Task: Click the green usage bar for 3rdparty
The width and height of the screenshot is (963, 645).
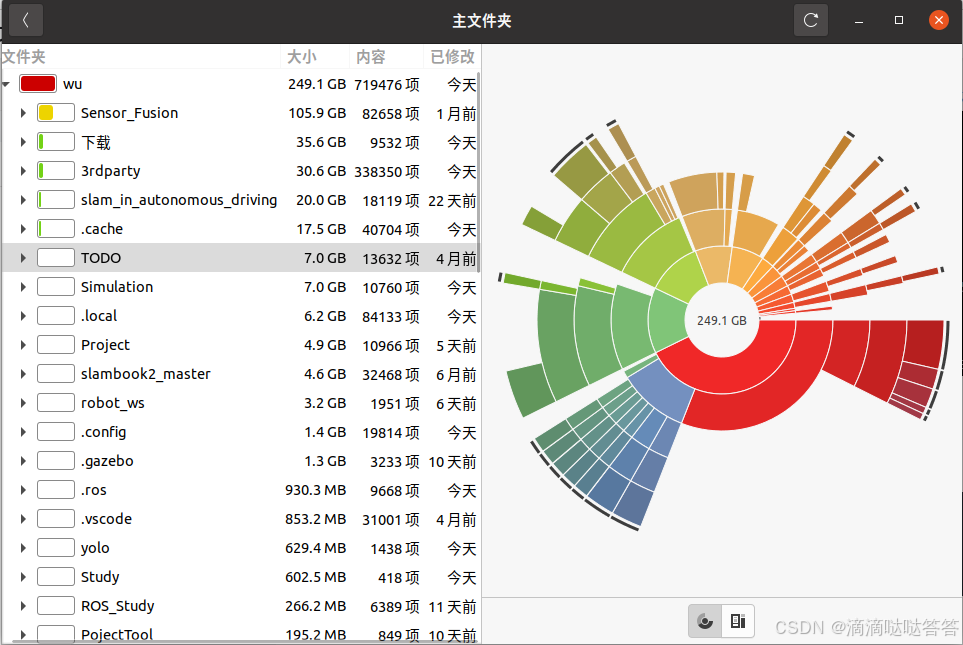Action: coord(55,171)
